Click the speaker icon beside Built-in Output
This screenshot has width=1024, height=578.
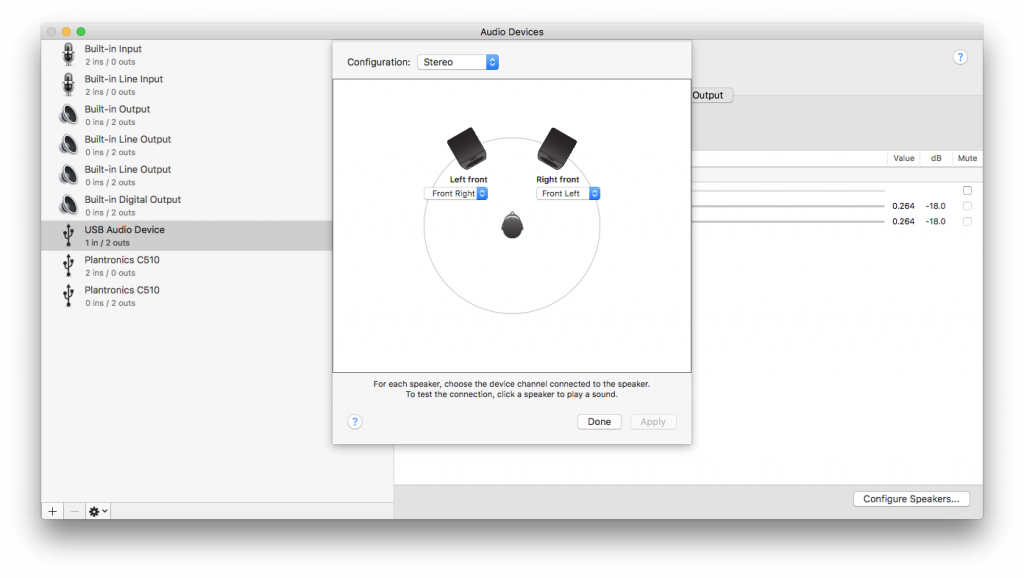coord(69,114)
